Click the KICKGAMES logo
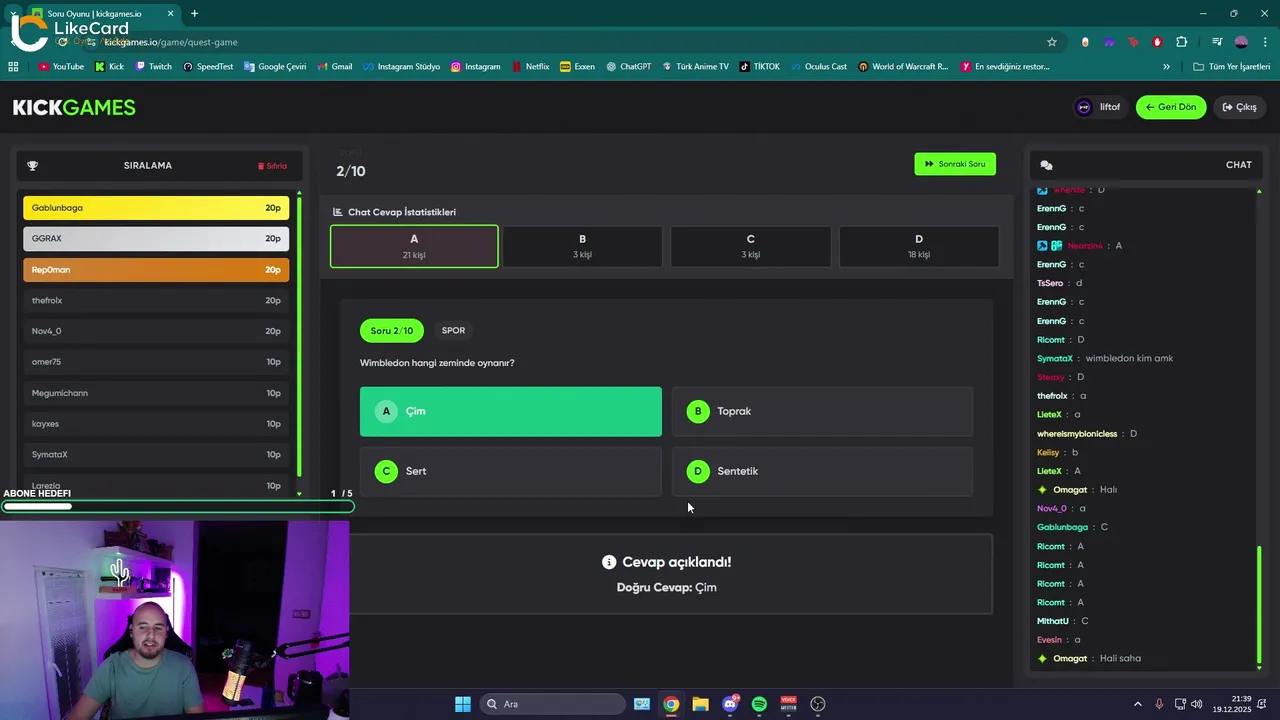 74,107
